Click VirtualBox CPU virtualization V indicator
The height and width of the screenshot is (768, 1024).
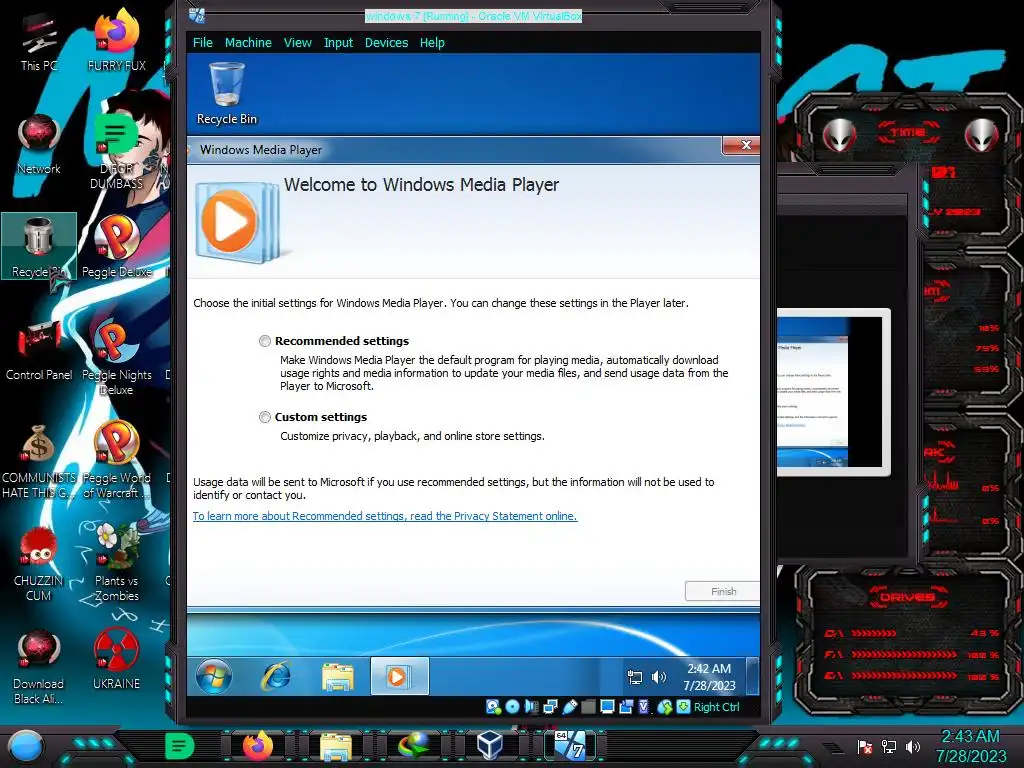[644, 707]
